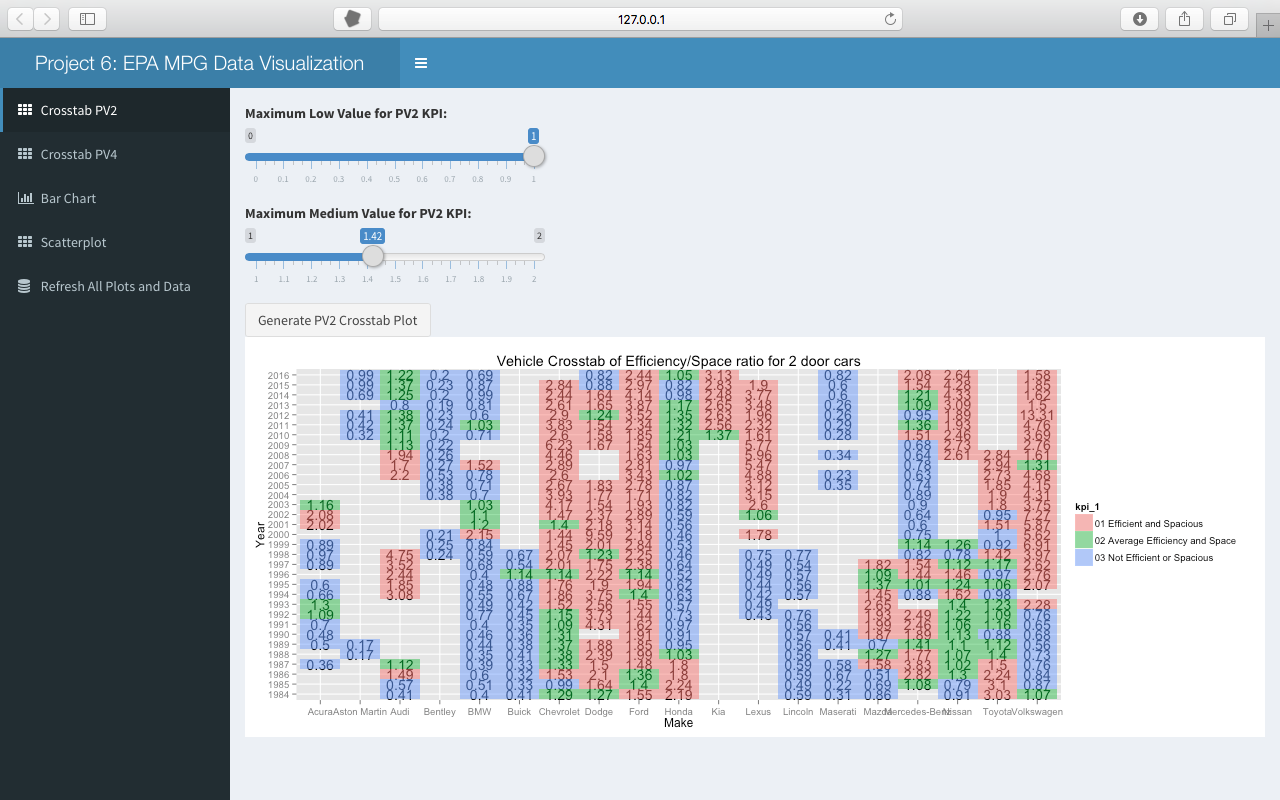The height and width of the screenshot is (800, 1280).
Task: Click the plot title text
Action: [x=679, y=361]
